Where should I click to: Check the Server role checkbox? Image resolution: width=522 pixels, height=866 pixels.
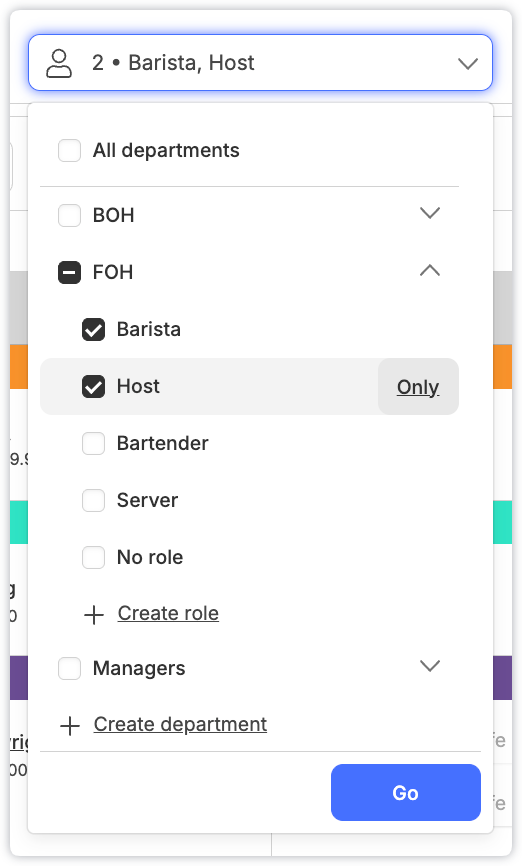coord(93,500)
